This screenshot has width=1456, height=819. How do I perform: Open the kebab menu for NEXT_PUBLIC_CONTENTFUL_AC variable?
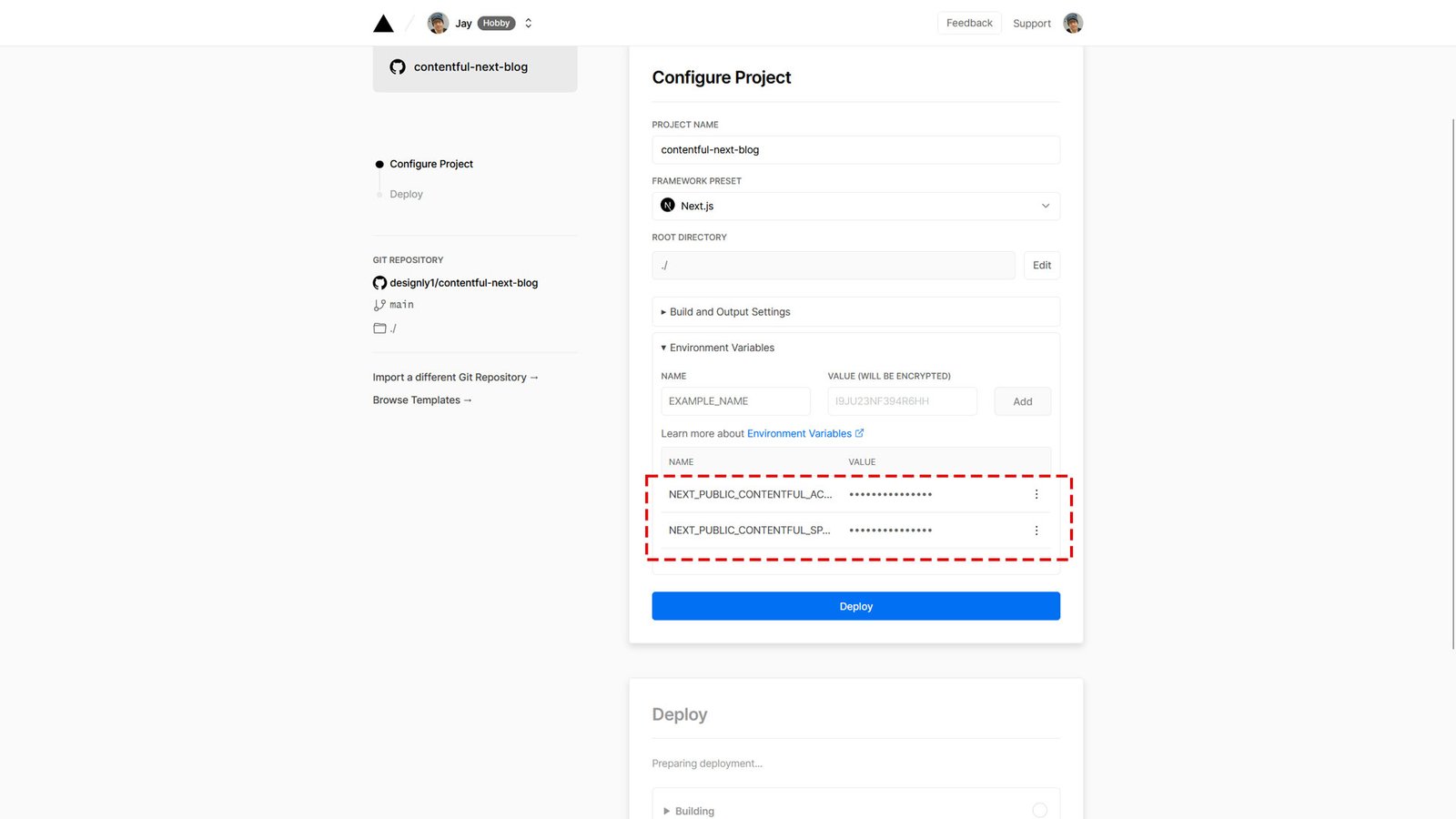click(1036, 494)
